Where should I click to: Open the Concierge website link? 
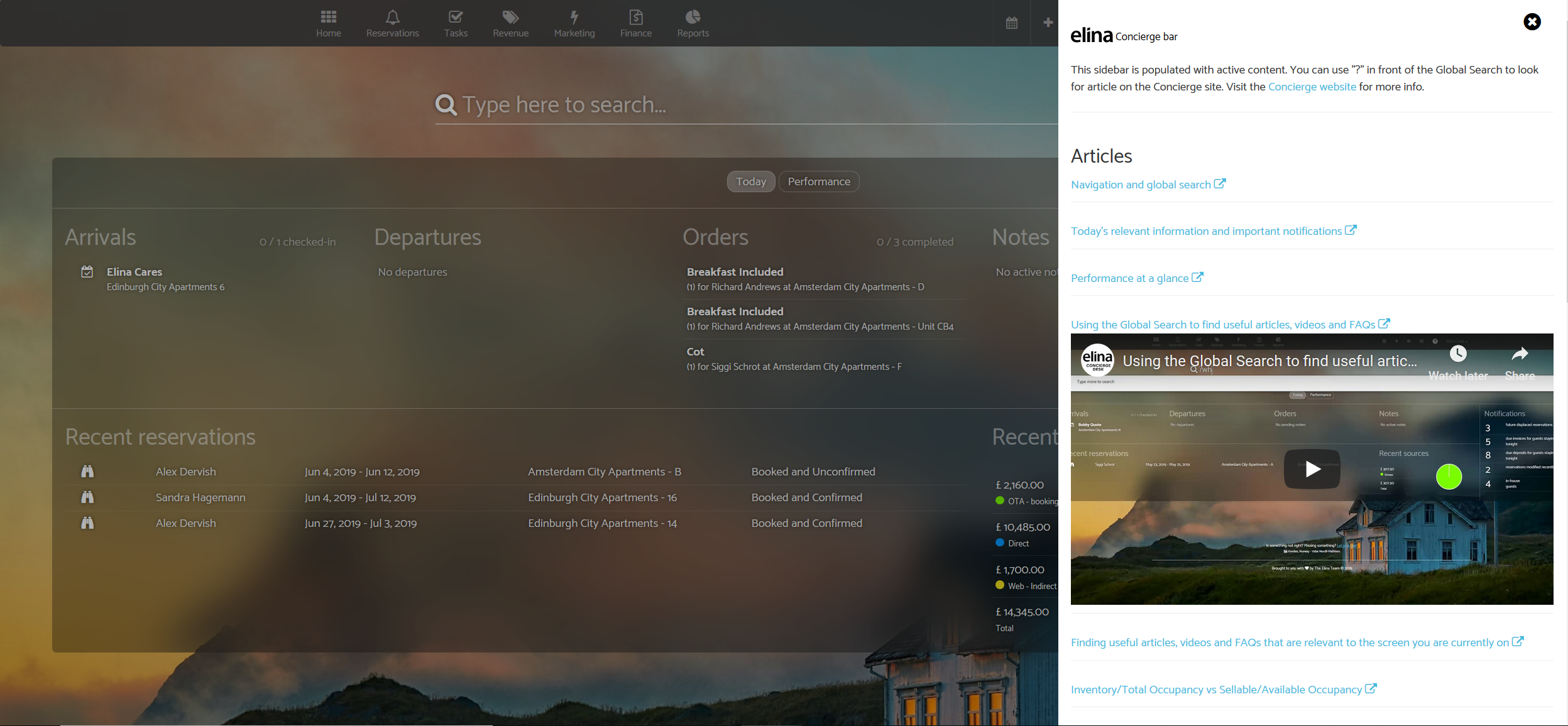(x=1312, y=87)
